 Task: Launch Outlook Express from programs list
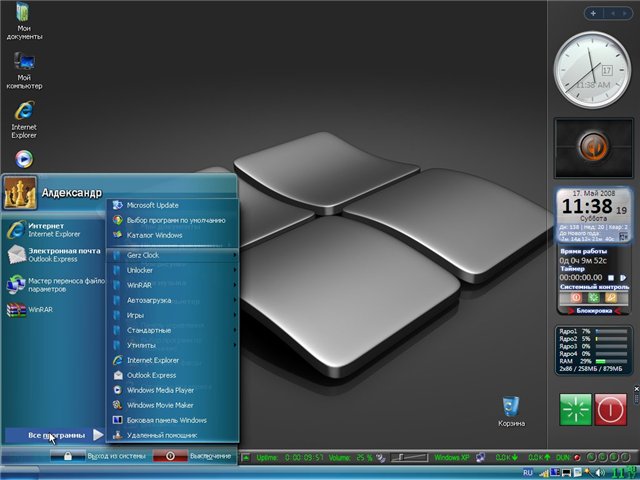(172, 375)
